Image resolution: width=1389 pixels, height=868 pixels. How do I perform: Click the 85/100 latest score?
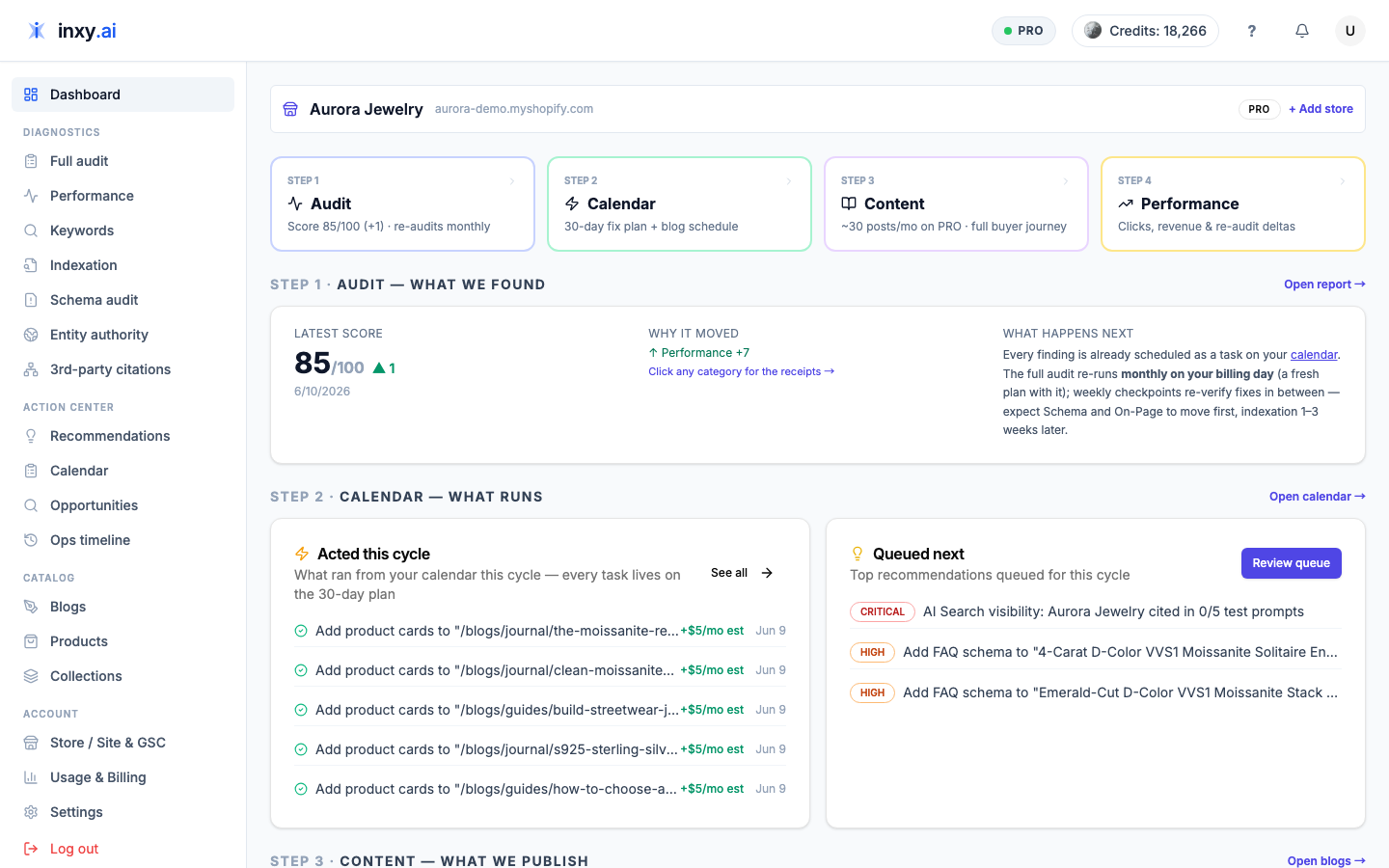coord(329,364)
